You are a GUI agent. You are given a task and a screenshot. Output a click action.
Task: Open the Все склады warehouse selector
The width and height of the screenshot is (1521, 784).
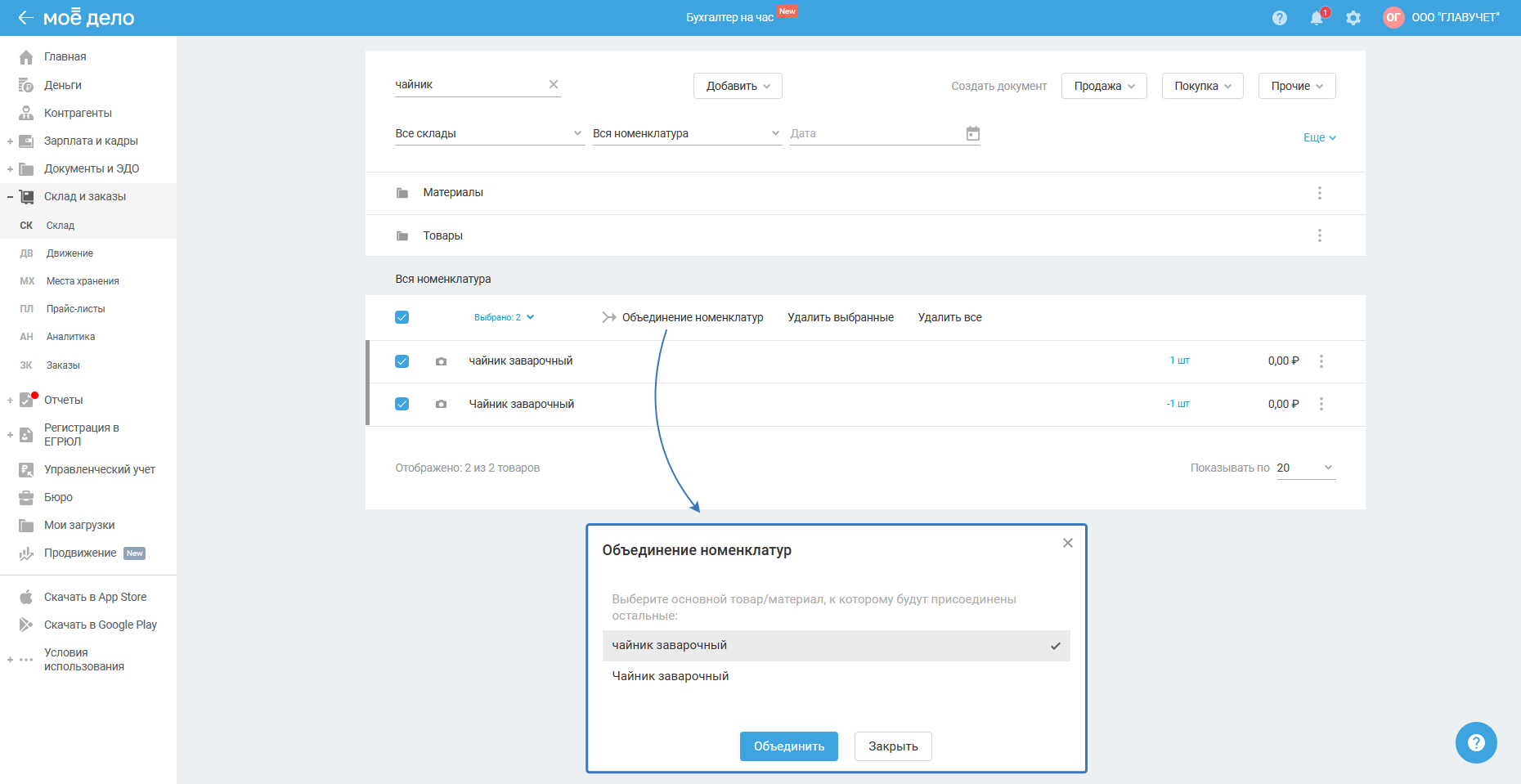click(489, 133)
